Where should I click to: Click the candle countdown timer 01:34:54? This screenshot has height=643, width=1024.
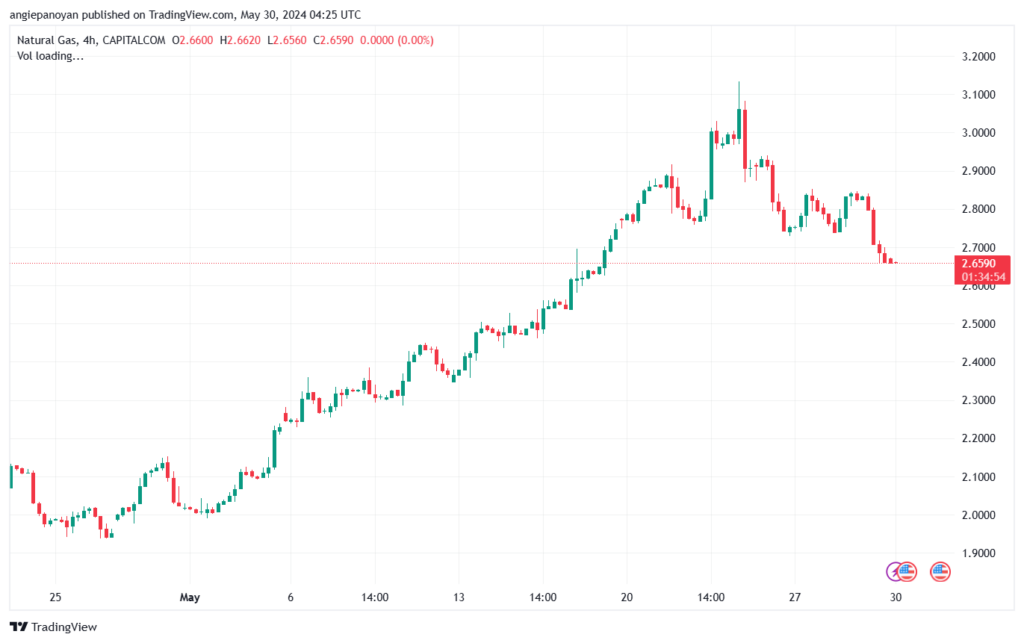click(983, 277)
